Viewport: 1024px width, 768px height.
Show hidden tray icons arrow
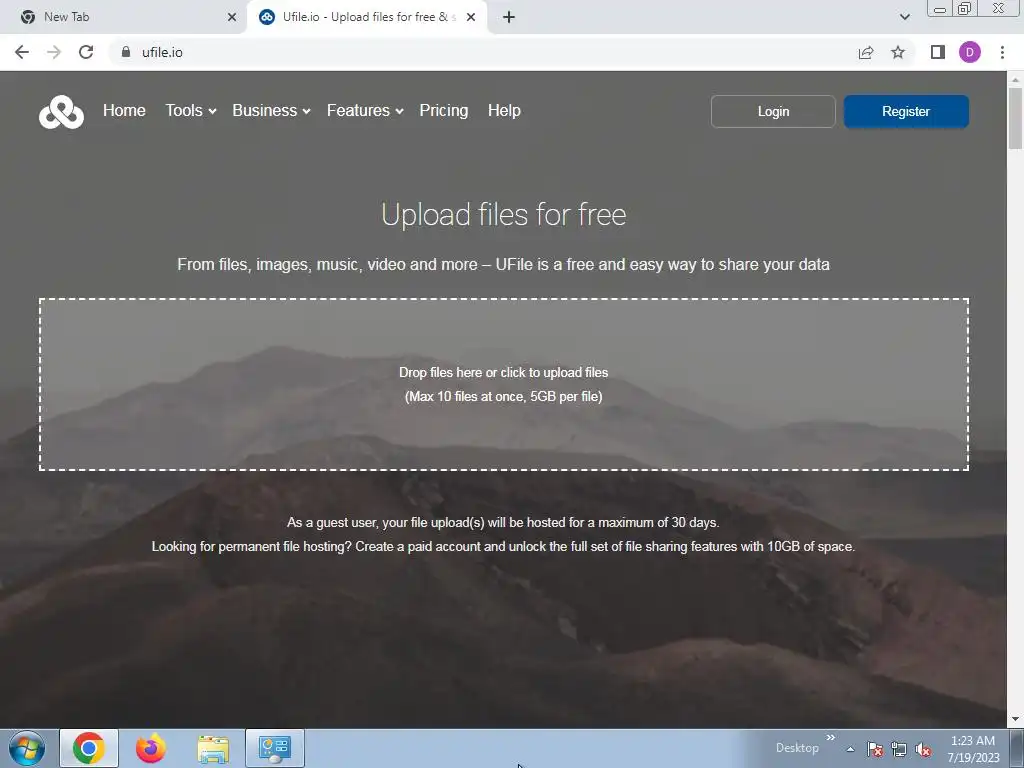pos(850,749)
